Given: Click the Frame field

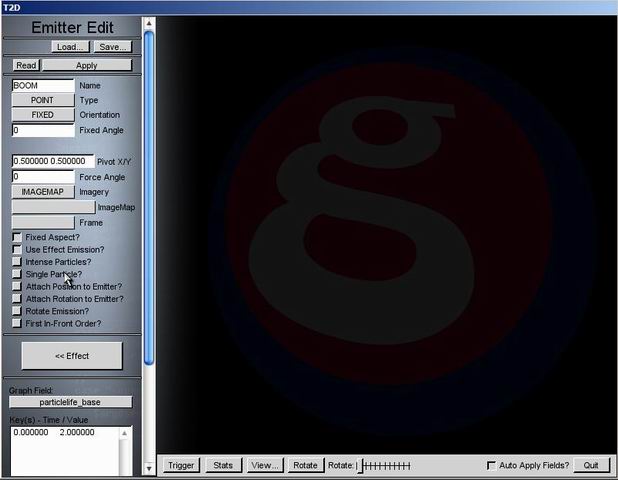Looking at the screenshot, I should 43,222.
